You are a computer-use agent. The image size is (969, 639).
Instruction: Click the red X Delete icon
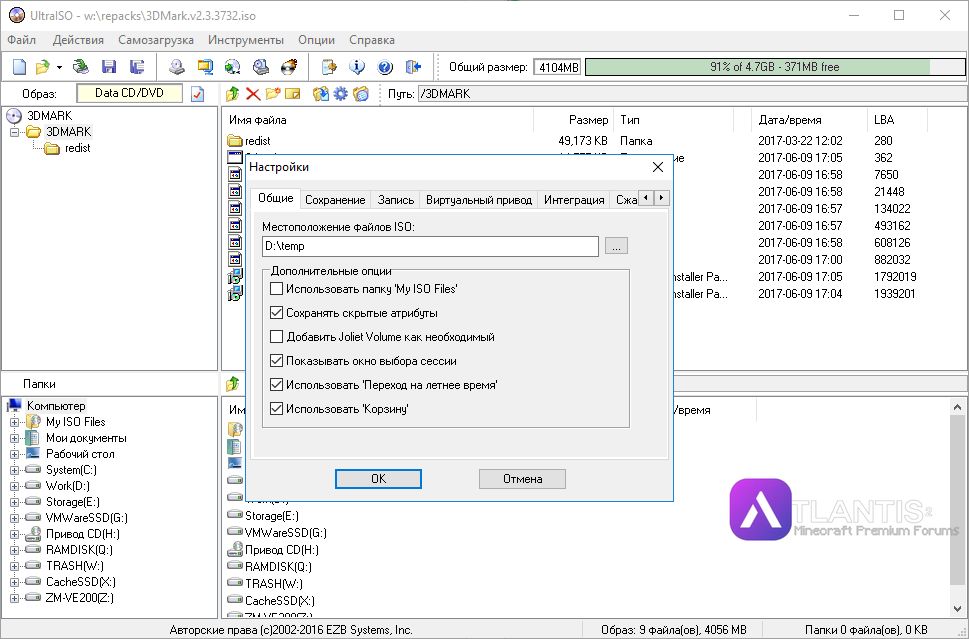(x=253, y=94)
